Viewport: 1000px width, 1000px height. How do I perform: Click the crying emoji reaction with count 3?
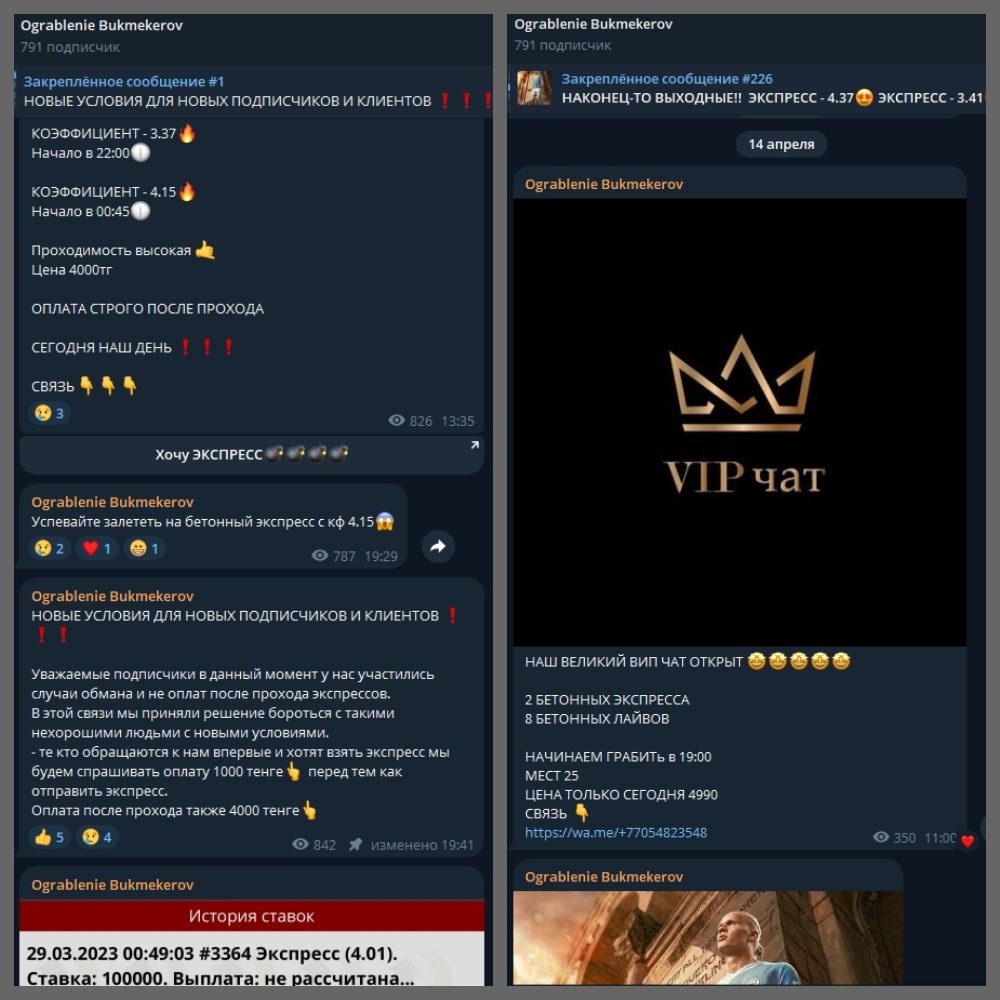pyautogui.click(x=49, y=413)
